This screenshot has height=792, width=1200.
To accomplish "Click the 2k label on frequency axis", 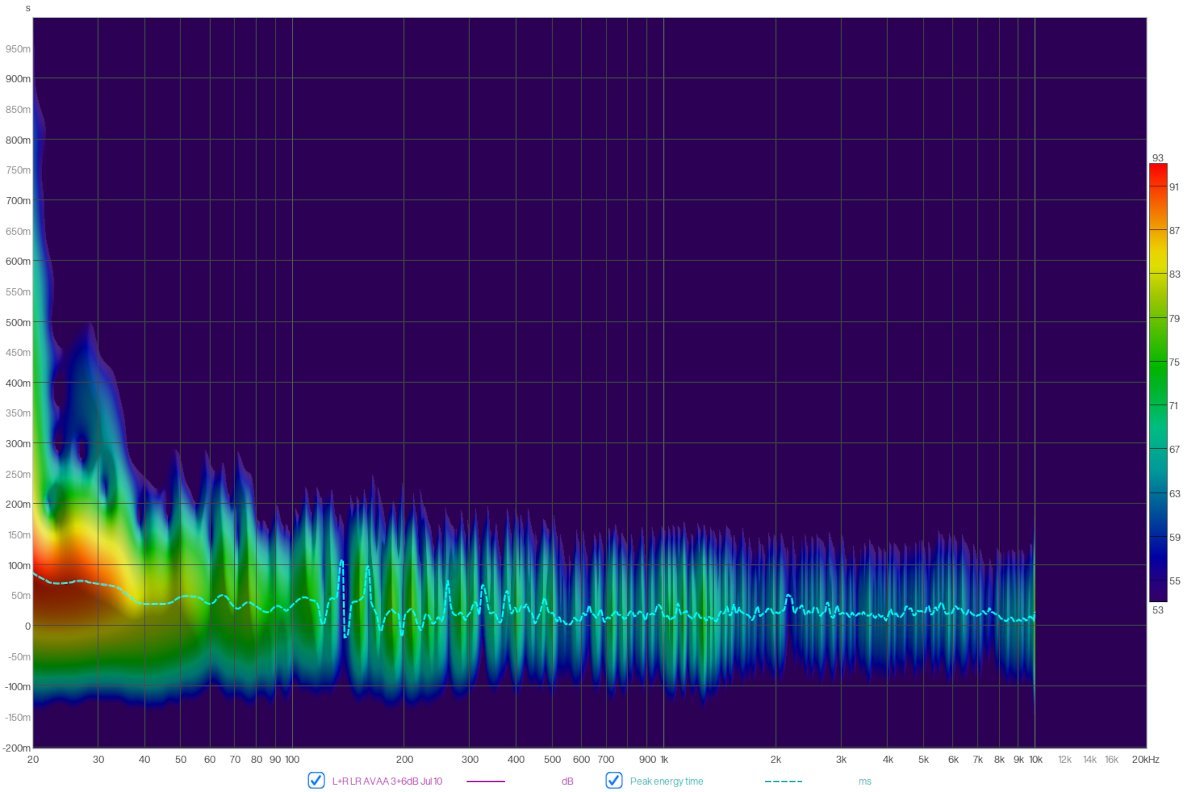I will pos(775,760).
